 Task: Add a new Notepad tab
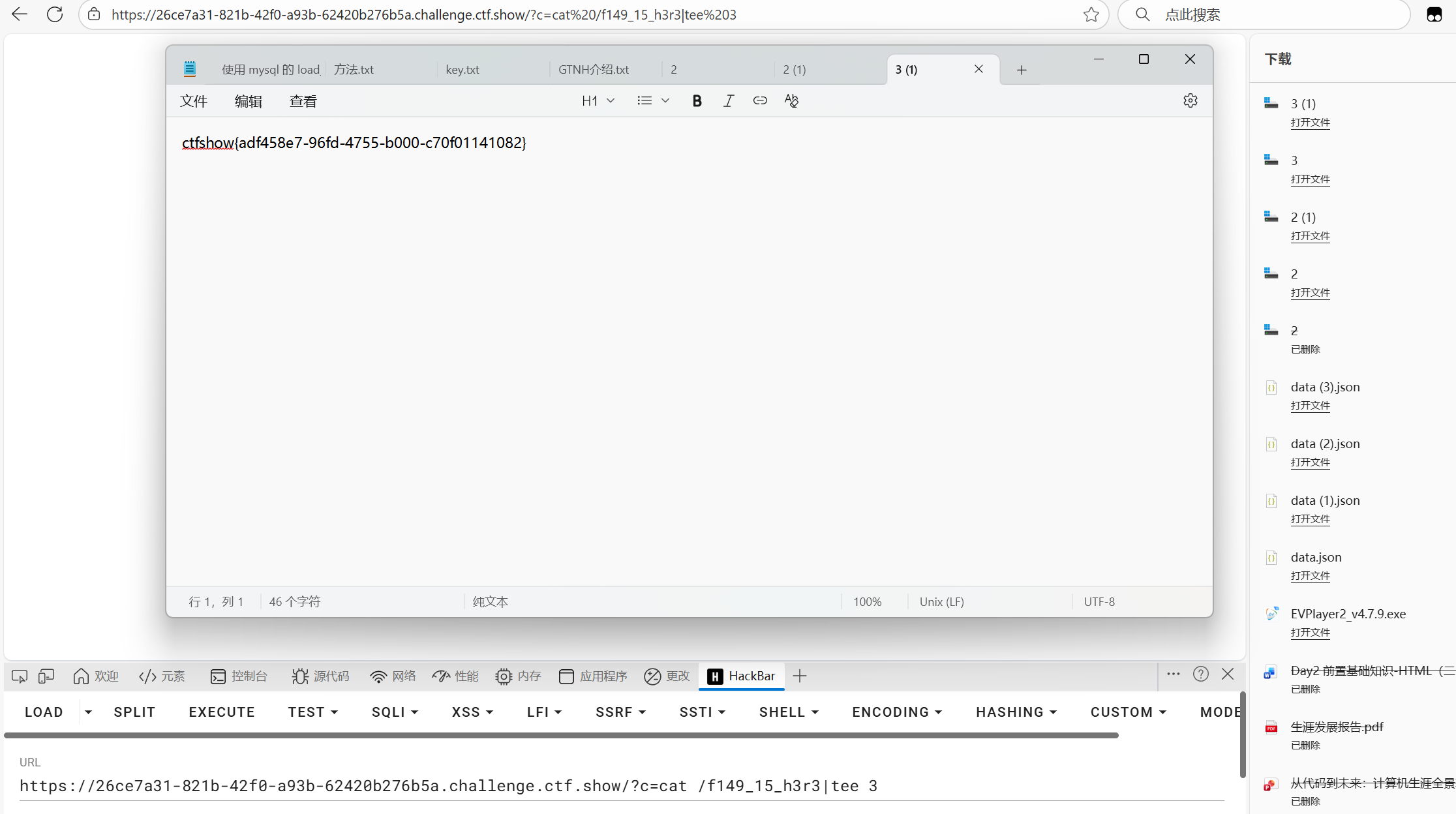pyautogui.click(x=1022, y=70)
